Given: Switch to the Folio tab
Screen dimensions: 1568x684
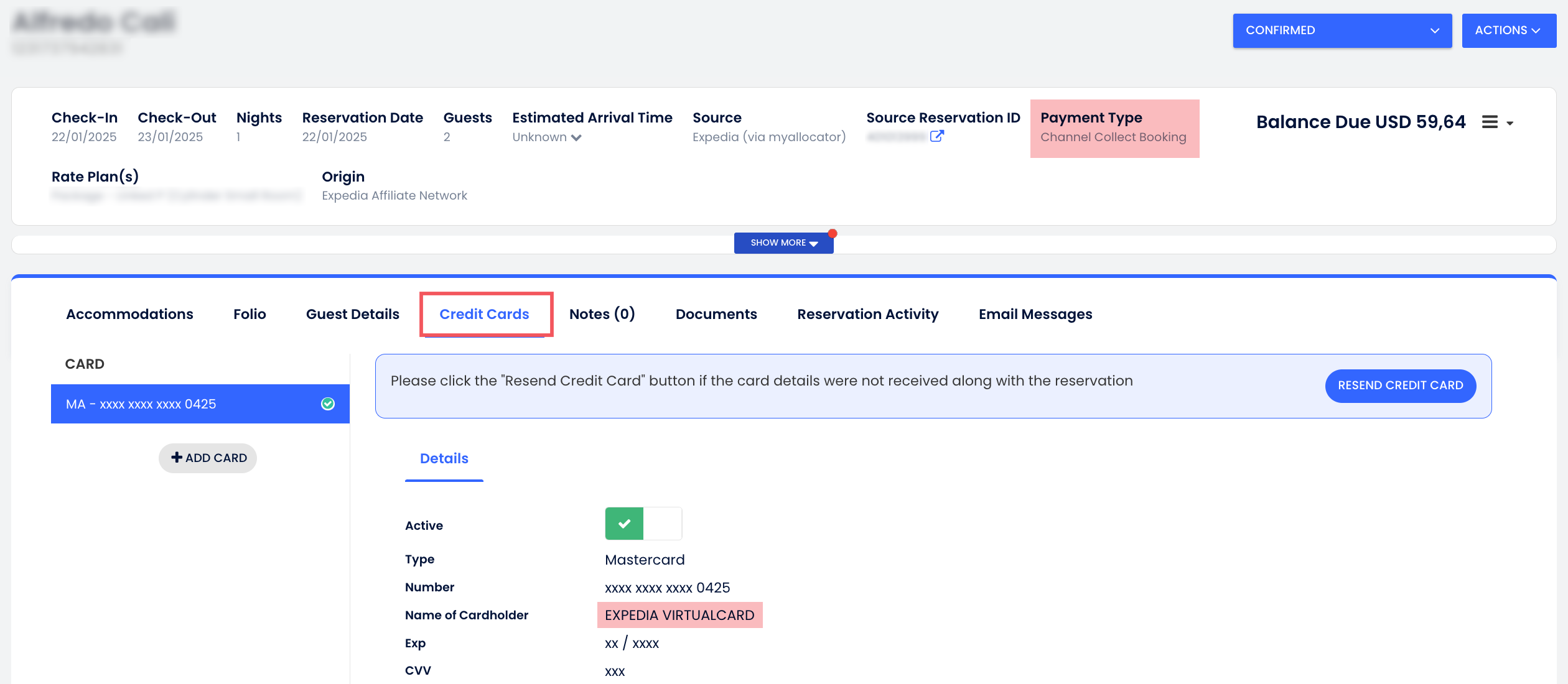Looking at the screenshot, I should (x=250, y=315).
